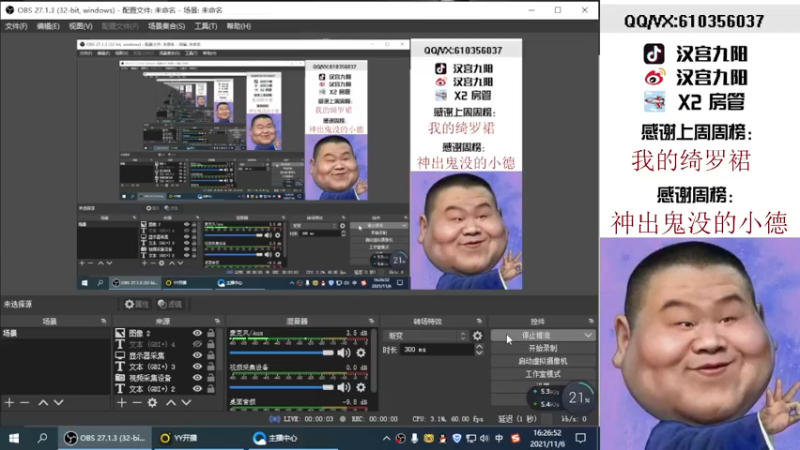Expand hidden system tray icons chevron
The height and width of the screenshot is (450, 800).
coord(386,438)
